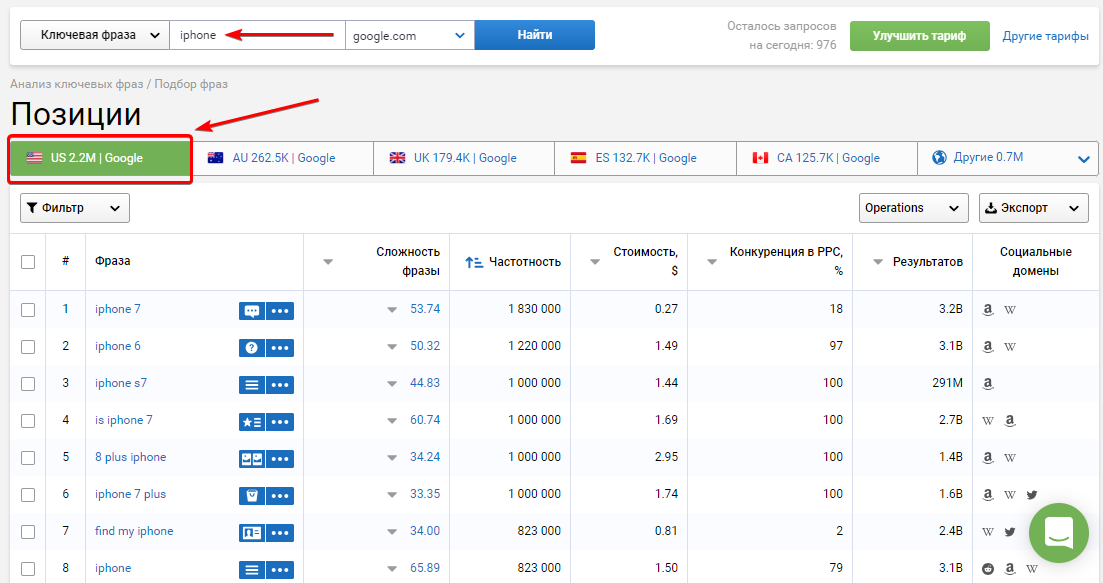Open Анализ ключевых фраз breadcrumb link
Viewport: 1103px width, 583px height.
coord(77,84)
